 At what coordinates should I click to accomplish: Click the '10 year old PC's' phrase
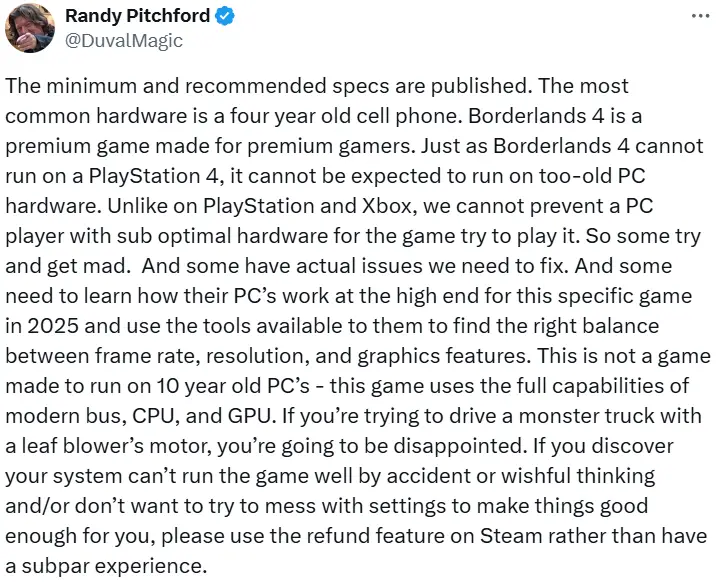pyautogui.click(x=233, y=386)
